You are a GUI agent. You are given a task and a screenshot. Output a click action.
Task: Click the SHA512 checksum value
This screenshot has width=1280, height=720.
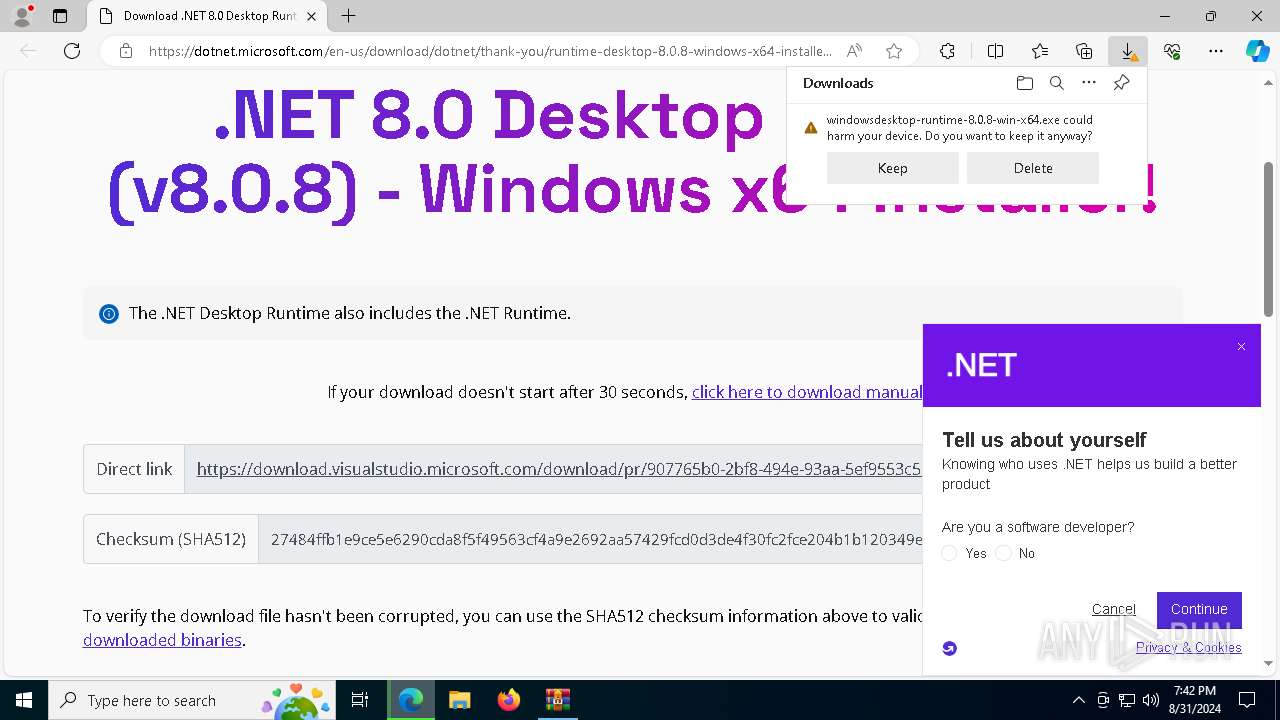point(596,539)
